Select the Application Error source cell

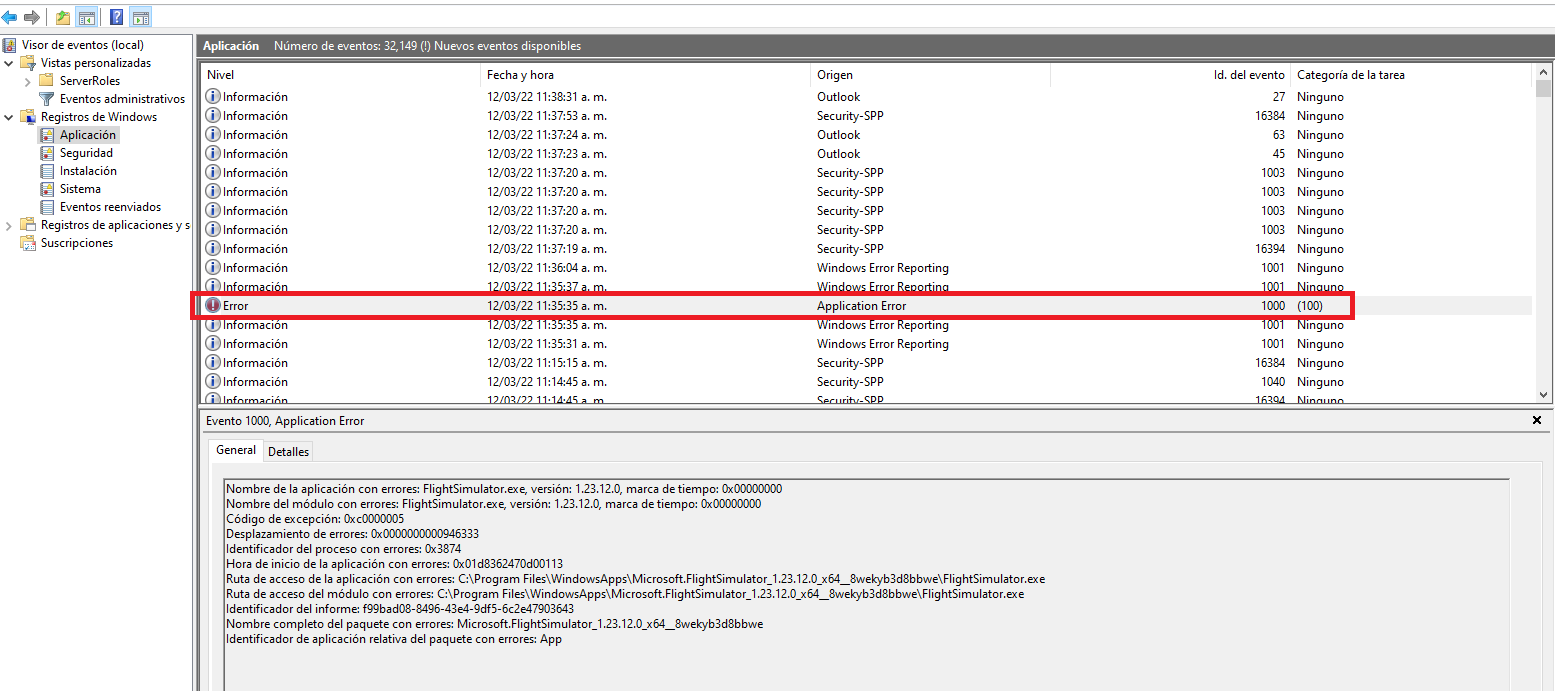coord(862,306)
